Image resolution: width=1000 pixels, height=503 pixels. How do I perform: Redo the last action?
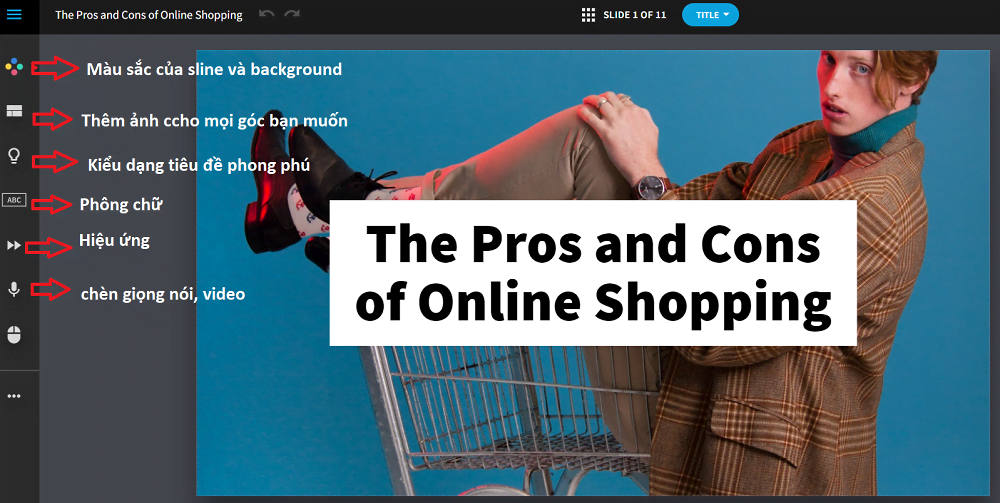click(292, 13)
